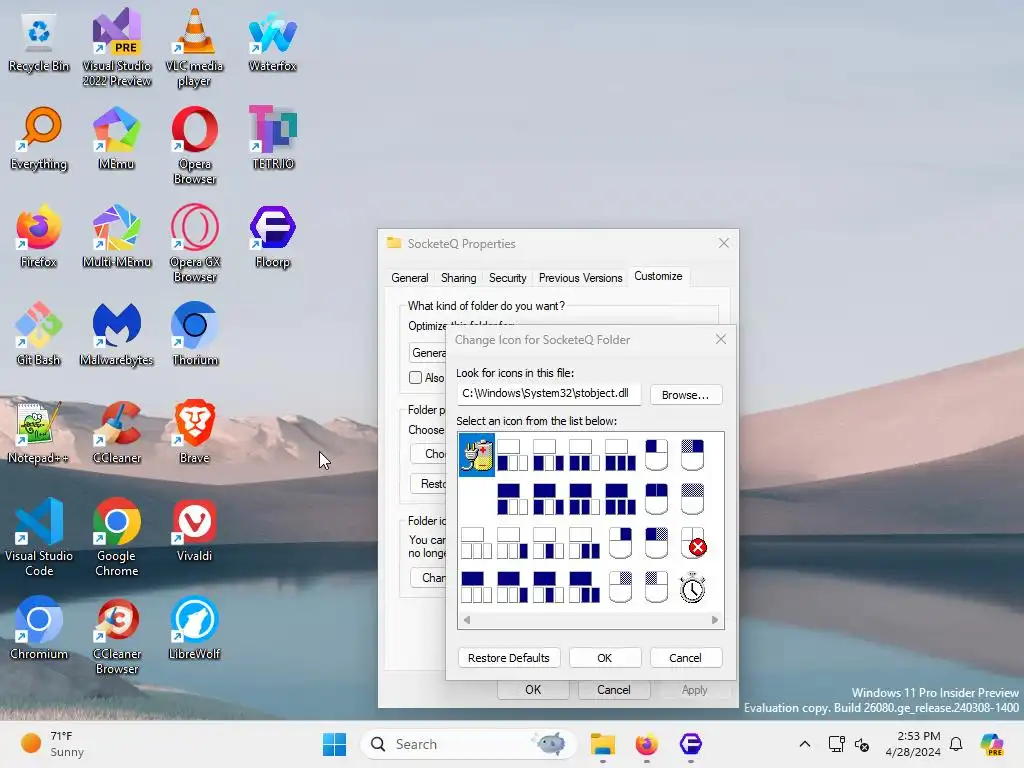Click Browse... in Change Icon dialog

pyautogui.click(x=686, y=394)
